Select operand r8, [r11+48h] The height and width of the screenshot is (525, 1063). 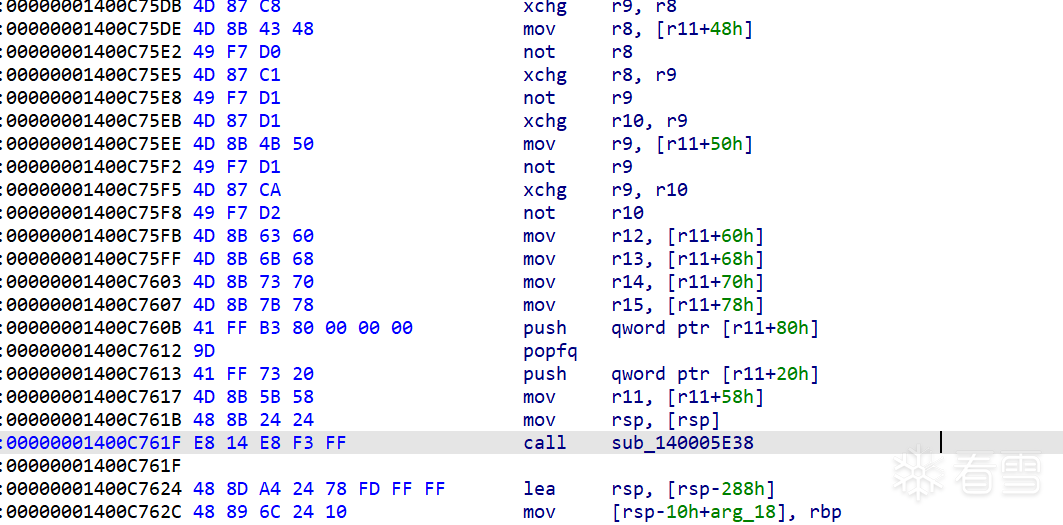682,29
